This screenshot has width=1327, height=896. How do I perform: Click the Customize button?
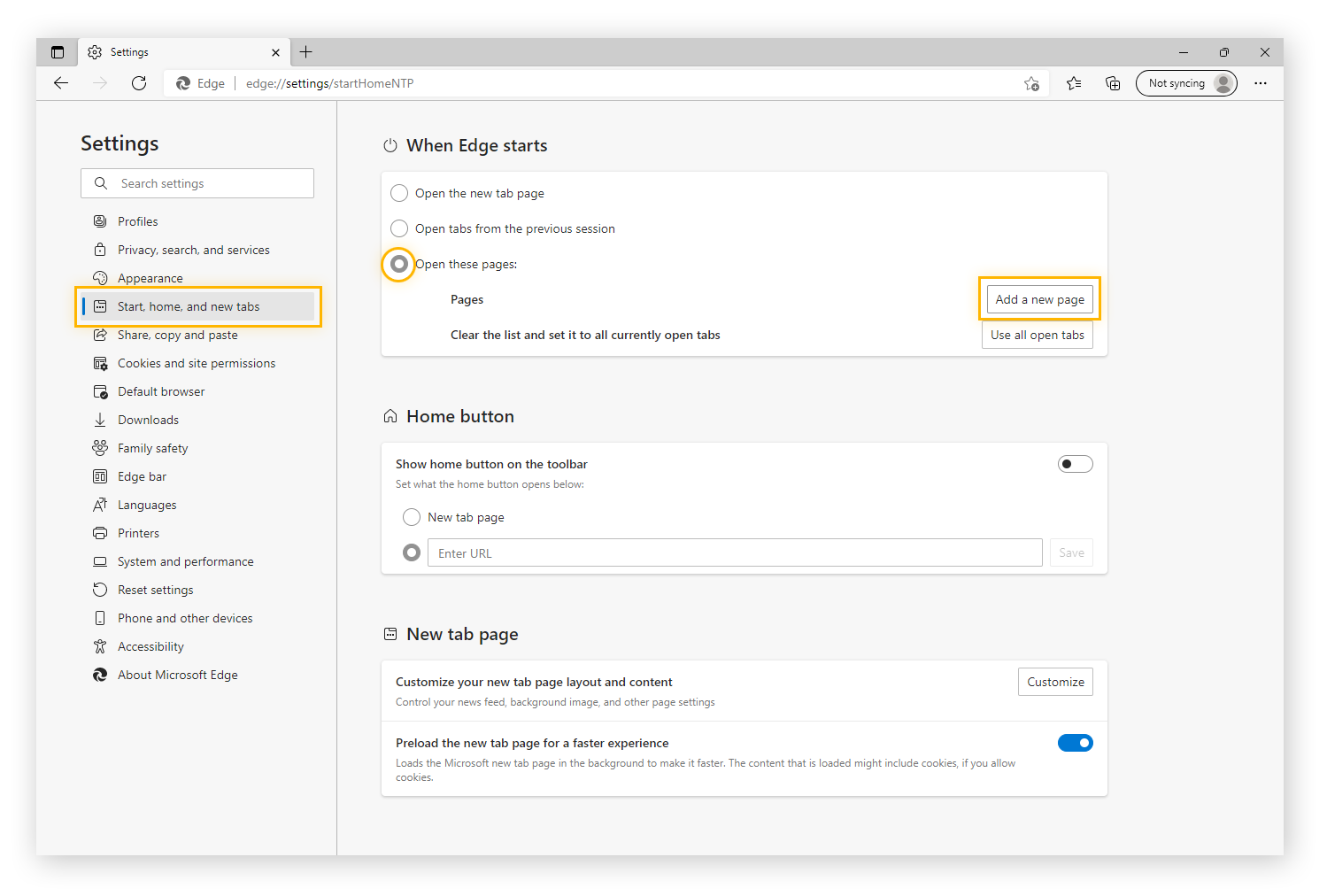1055,682
